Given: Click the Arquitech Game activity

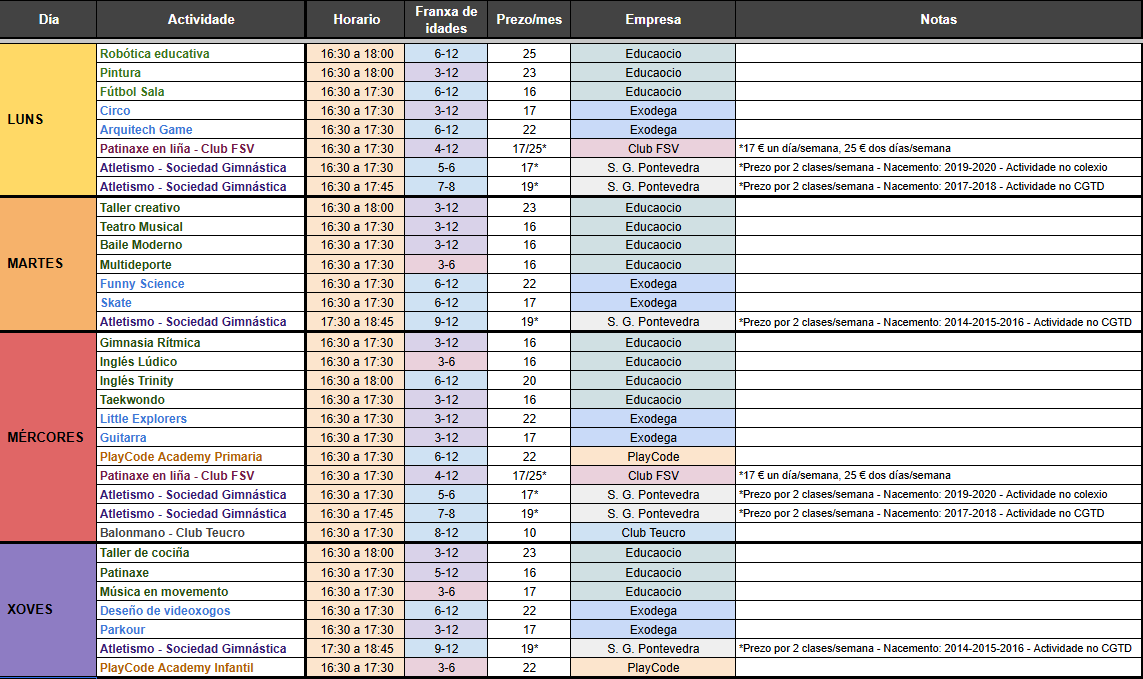Looking at the screenshot, I should coord(200,129).
